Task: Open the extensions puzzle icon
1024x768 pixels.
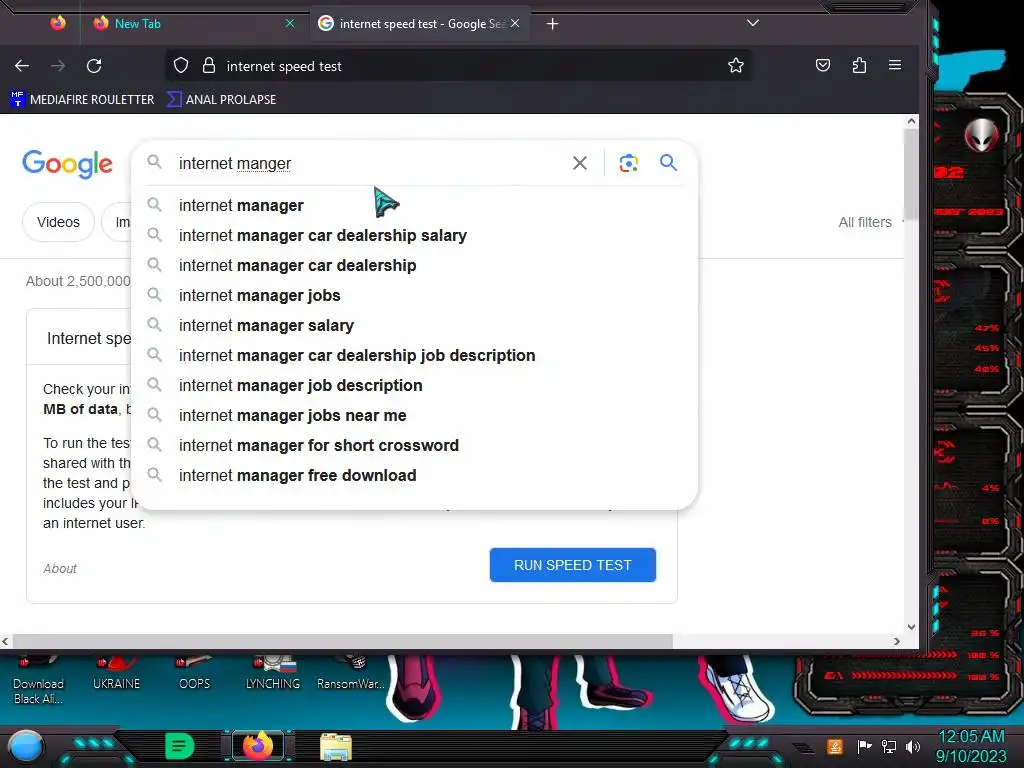Action: coord(859,65)
